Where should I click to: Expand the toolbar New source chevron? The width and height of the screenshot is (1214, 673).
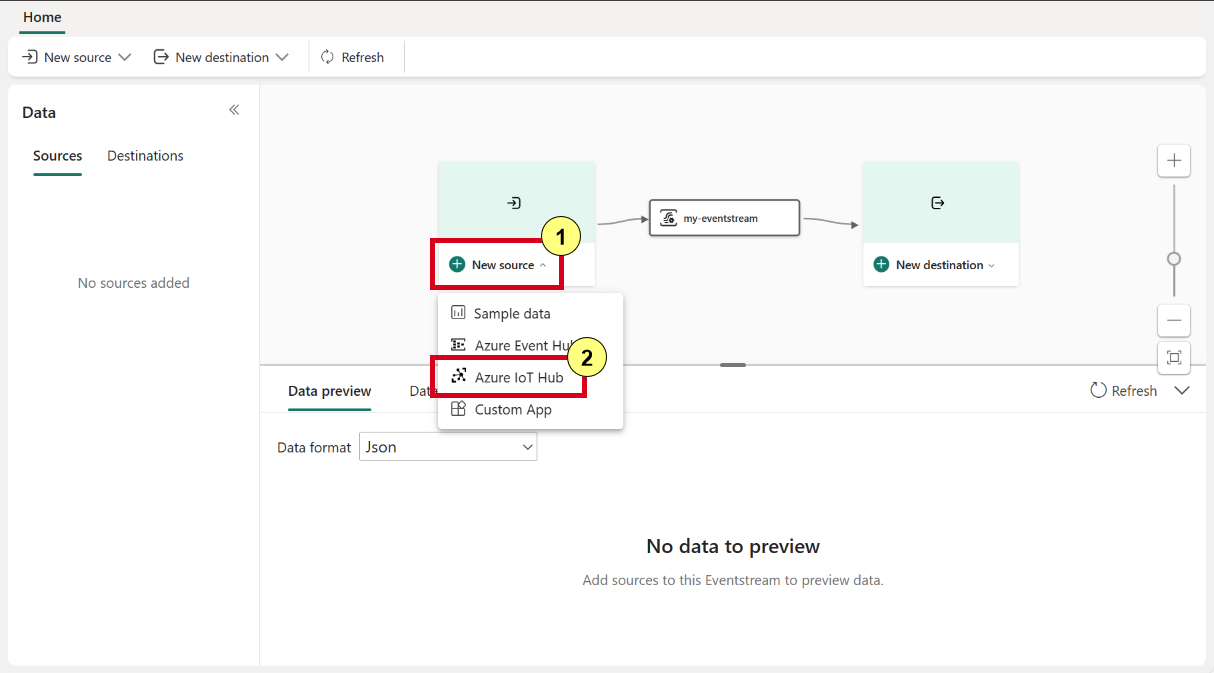click(x=125, y=57)
